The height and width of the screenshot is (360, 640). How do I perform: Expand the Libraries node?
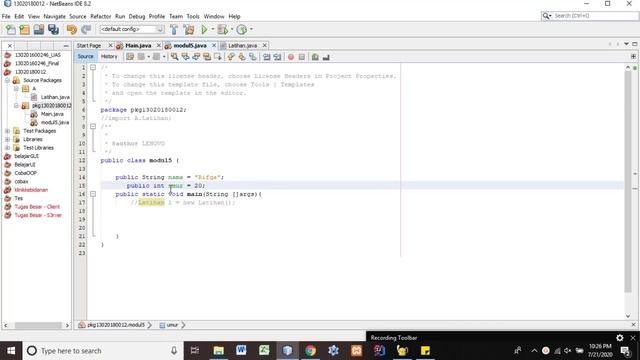click(x=8, y=140)
